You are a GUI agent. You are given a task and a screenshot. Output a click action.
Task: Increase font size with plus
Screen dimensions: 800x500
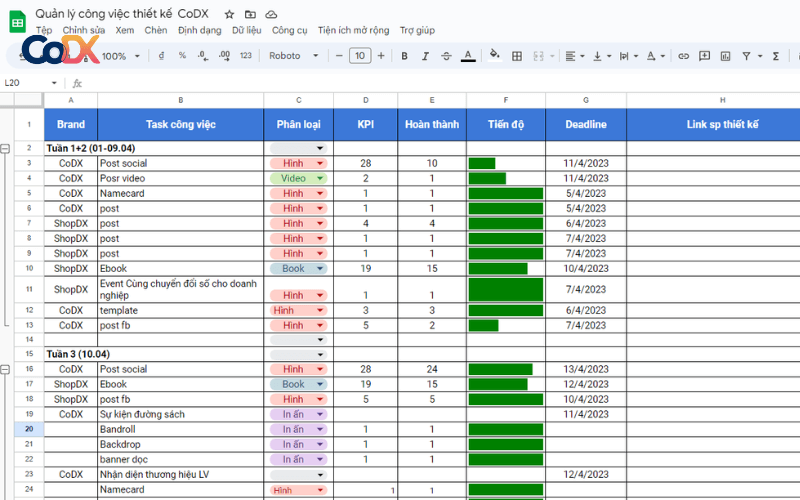click(x=381, y=56)
